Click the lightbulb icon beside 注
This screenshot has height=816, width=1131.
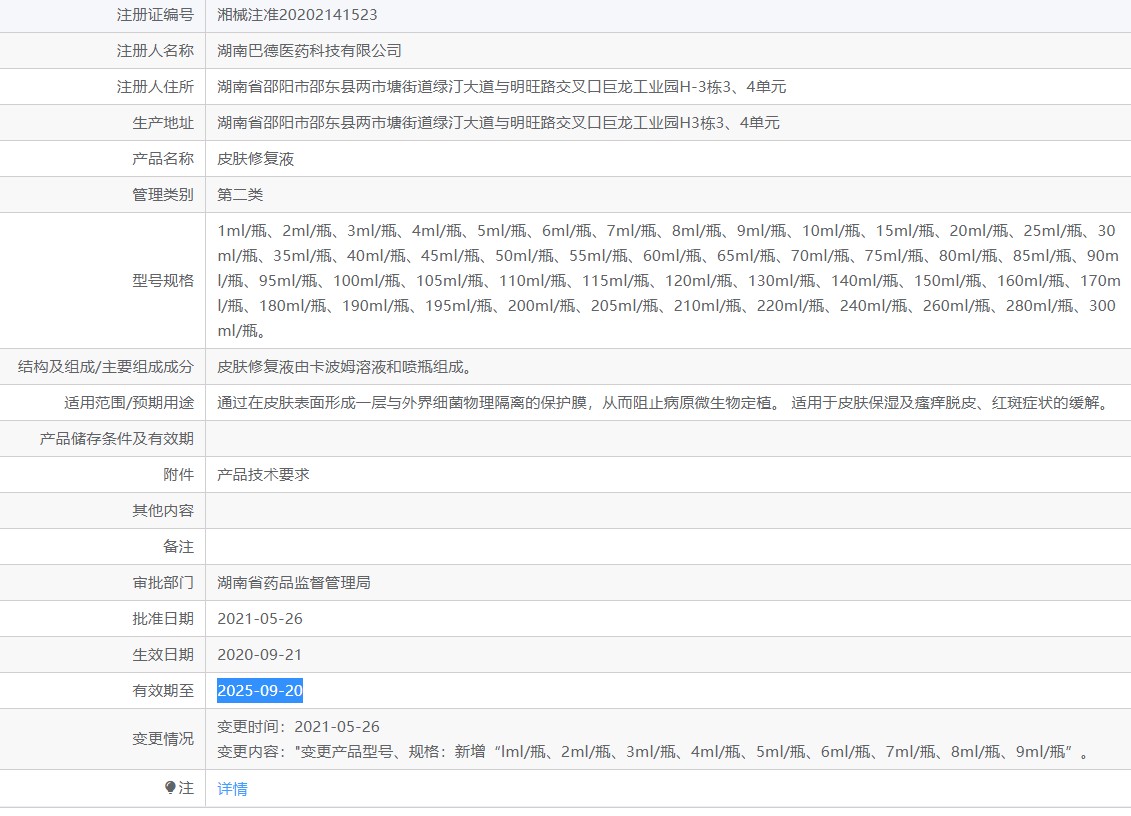[x=170, y=788]
